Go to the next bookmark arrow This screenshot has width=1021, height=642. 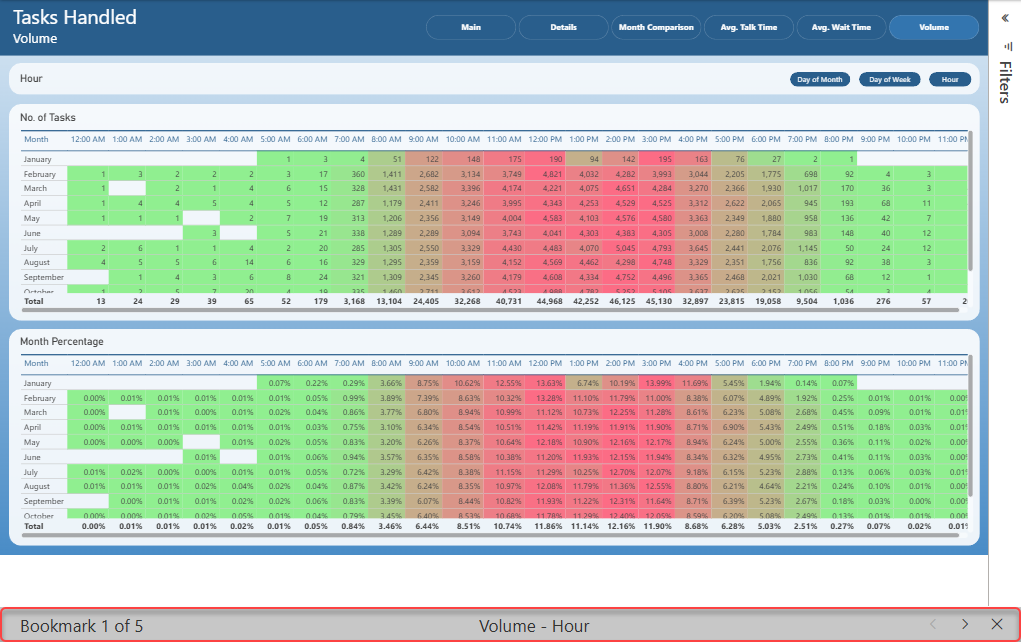pyautogui.click(x=965, y=624)
